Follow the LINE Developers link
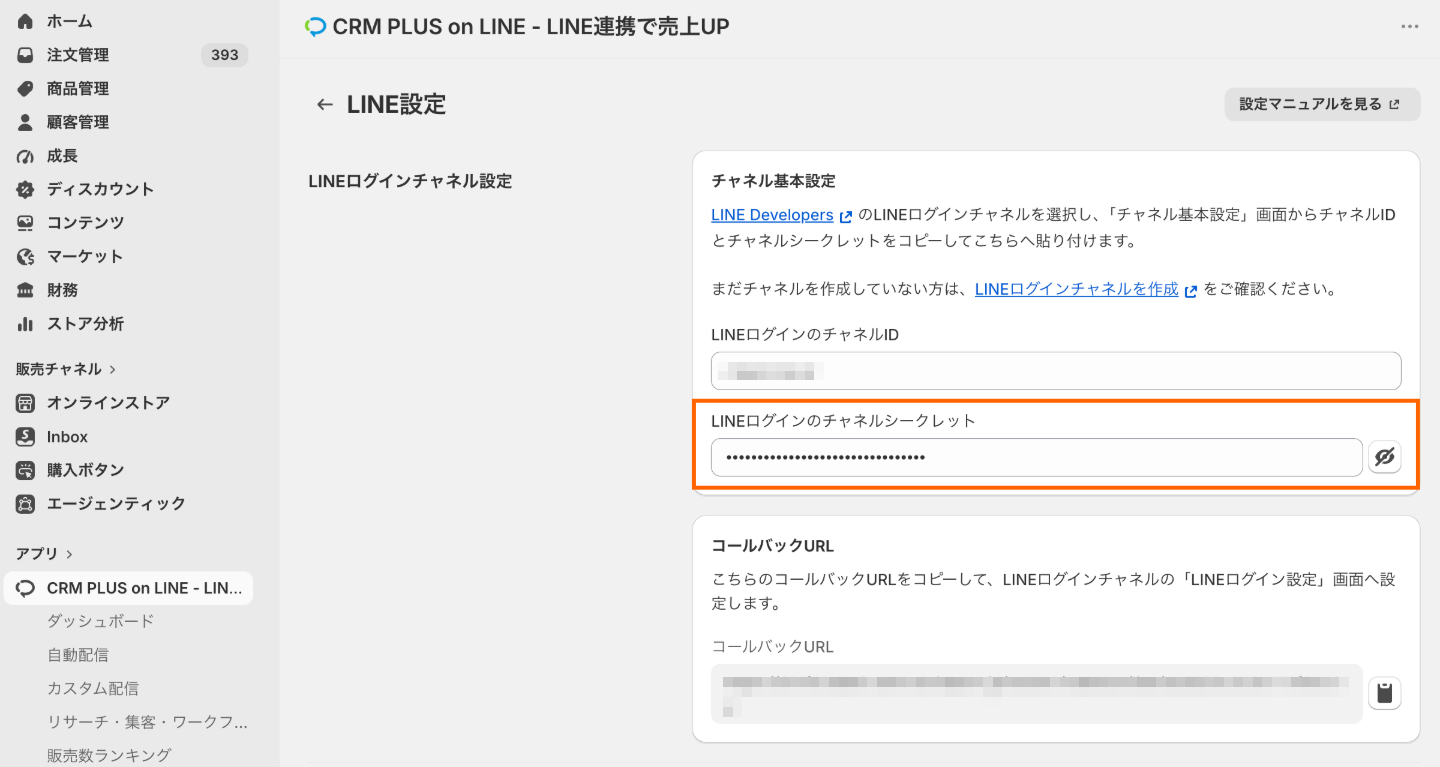Viewport: 1440px width, 767px height. [x=772, y=215]
